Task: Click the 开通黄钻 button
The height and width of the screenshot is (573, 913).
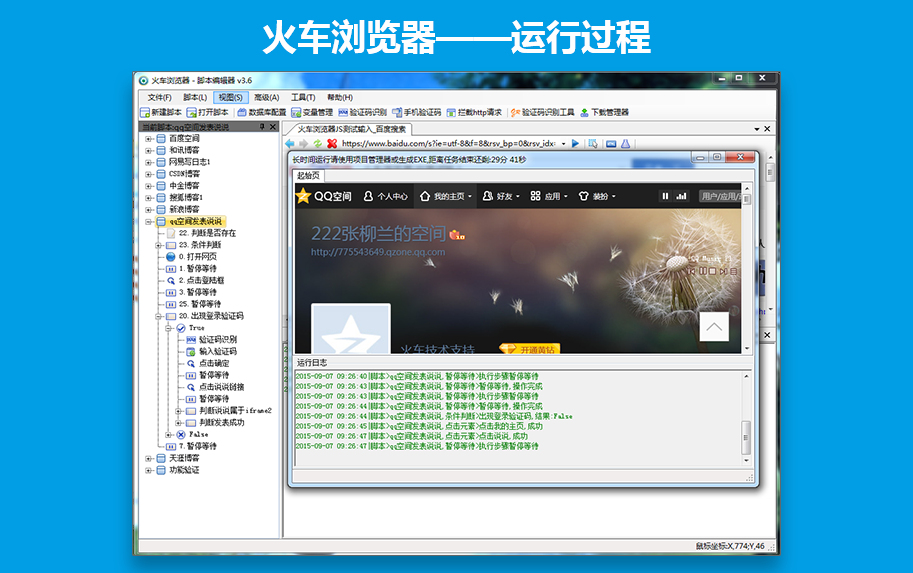Action: (x=528, y=349)
